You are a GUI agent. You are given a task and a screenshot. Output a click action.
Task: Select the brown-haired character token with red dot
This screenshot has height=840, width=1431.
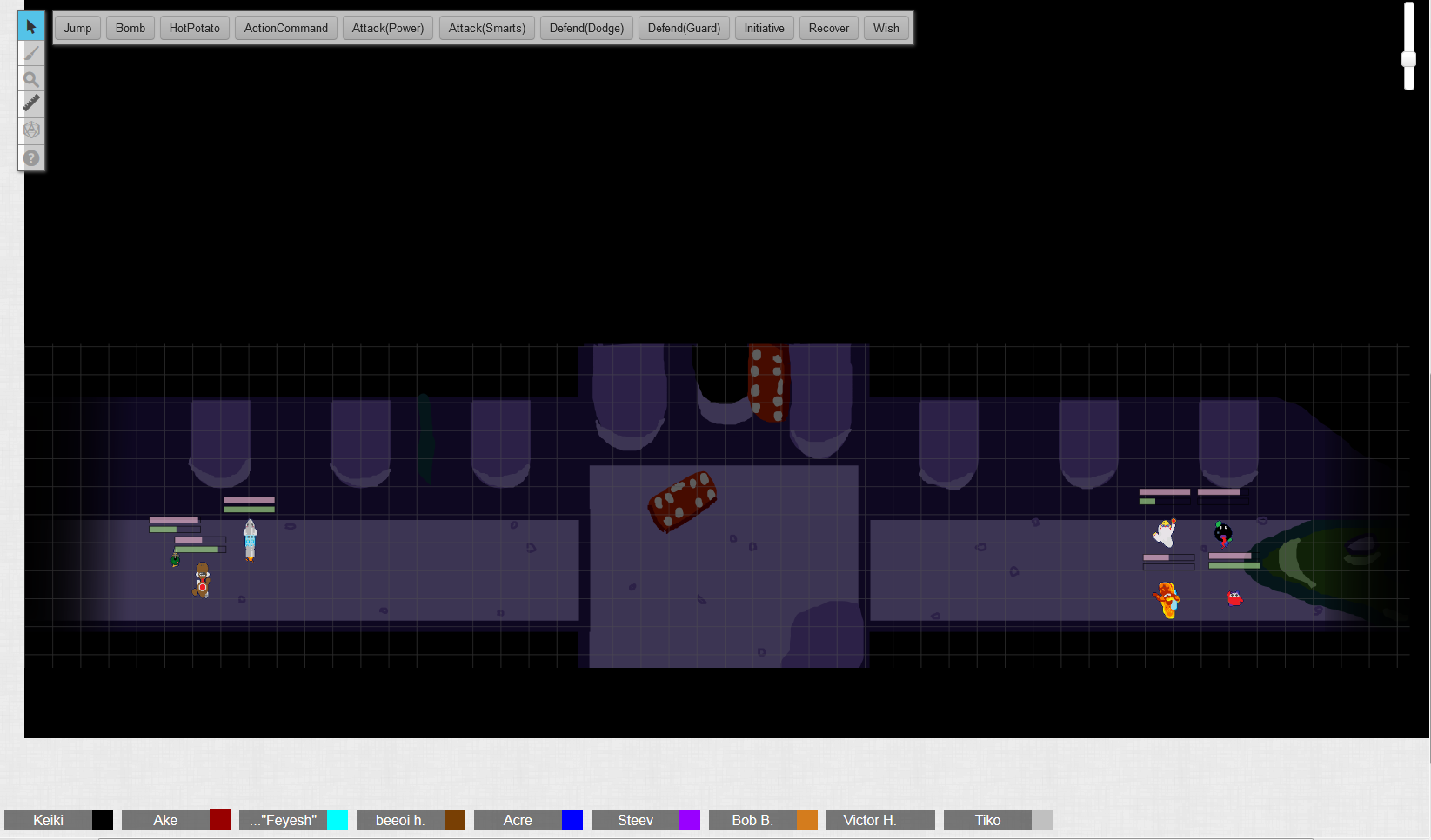(202, 580)
